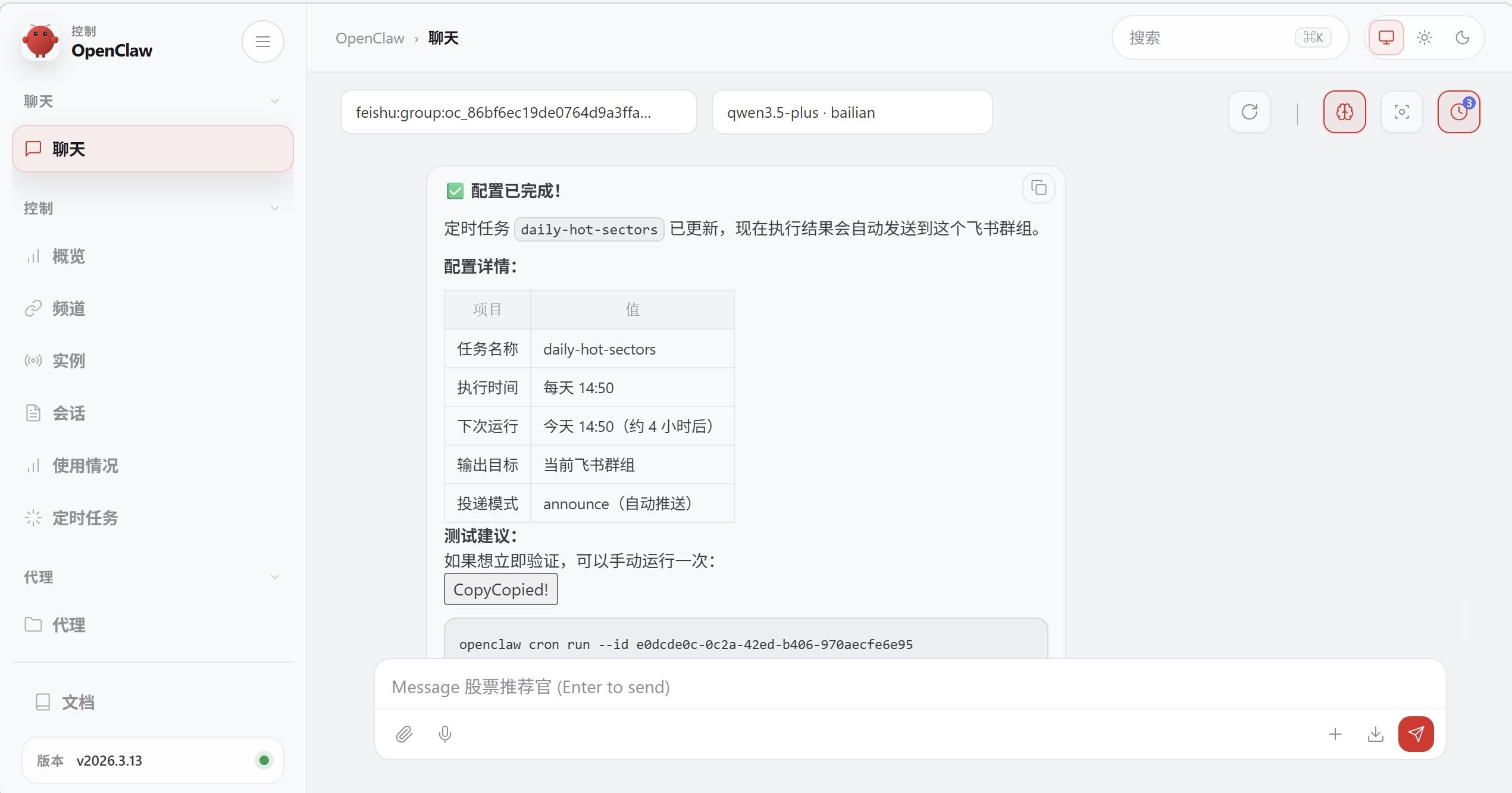This screenshot has height=793, width=1512.
Task: Copy the message with the copy icon
Action: pos(1038,189)
